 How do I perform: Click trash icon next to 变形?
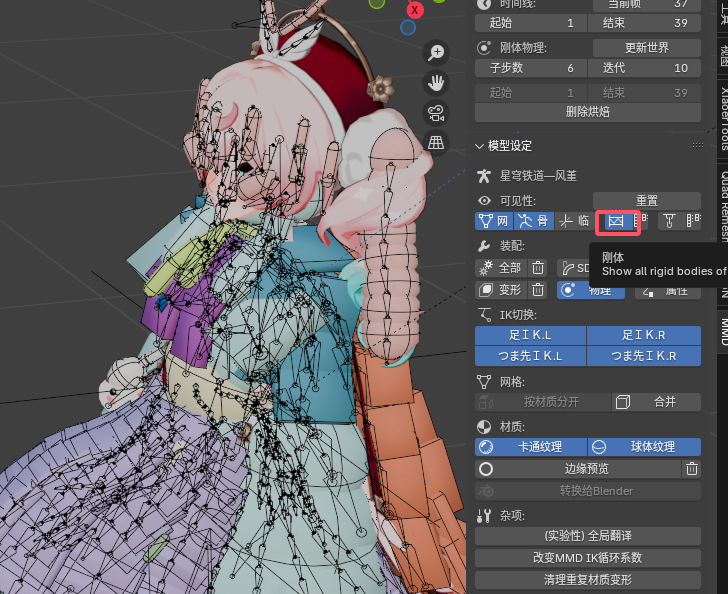tap(538, 290)
